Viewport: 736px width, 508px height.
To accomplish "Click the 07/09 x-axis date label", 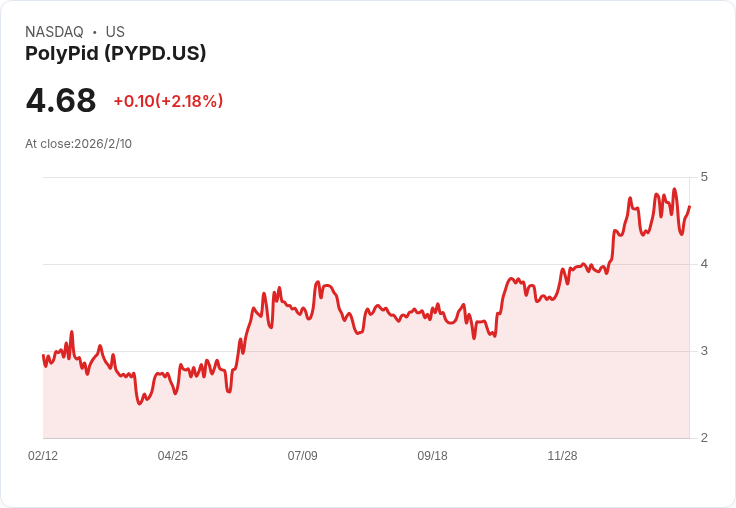I will point(303,456).
